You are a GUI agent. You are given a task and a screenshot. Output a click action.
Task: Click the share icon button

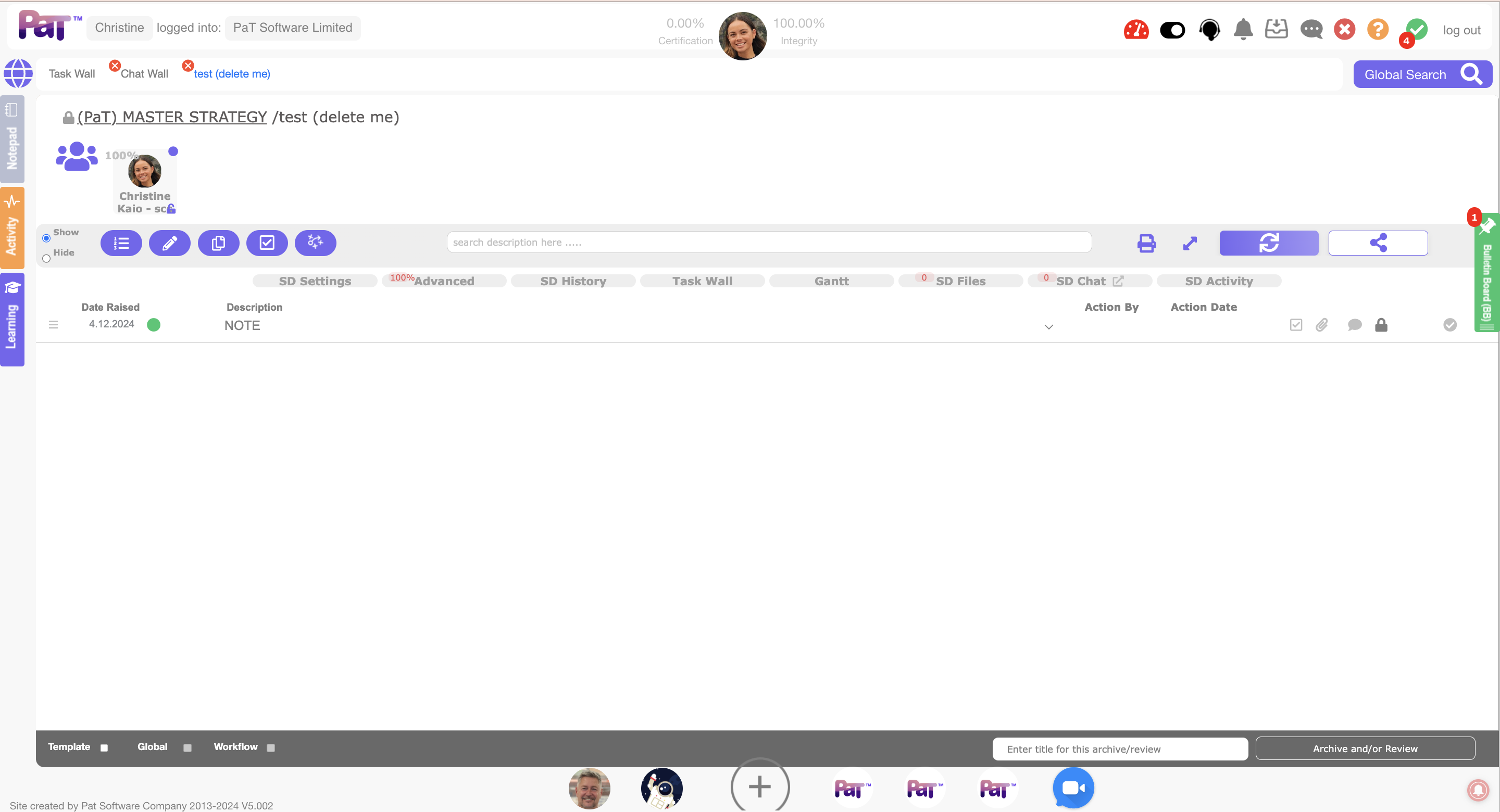click(1377, 243)
